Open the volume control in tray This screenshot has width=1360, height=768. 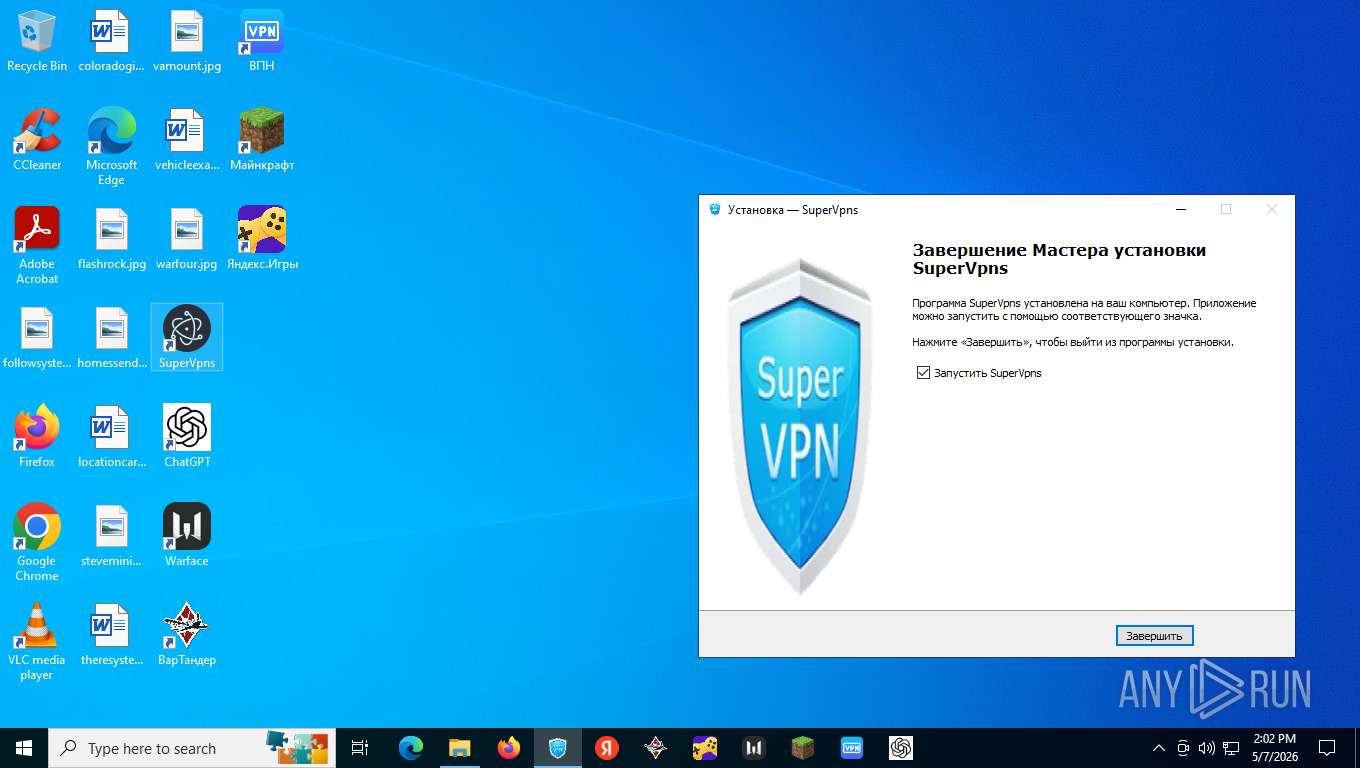click(1207, 748)
